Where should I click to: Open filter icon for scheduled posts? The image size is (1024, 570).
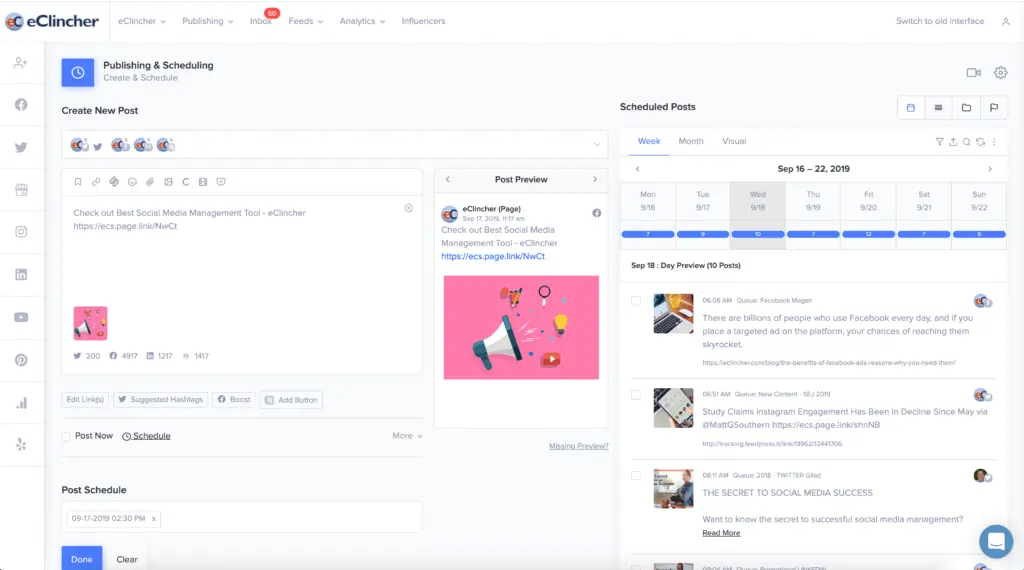click(939, 142)
